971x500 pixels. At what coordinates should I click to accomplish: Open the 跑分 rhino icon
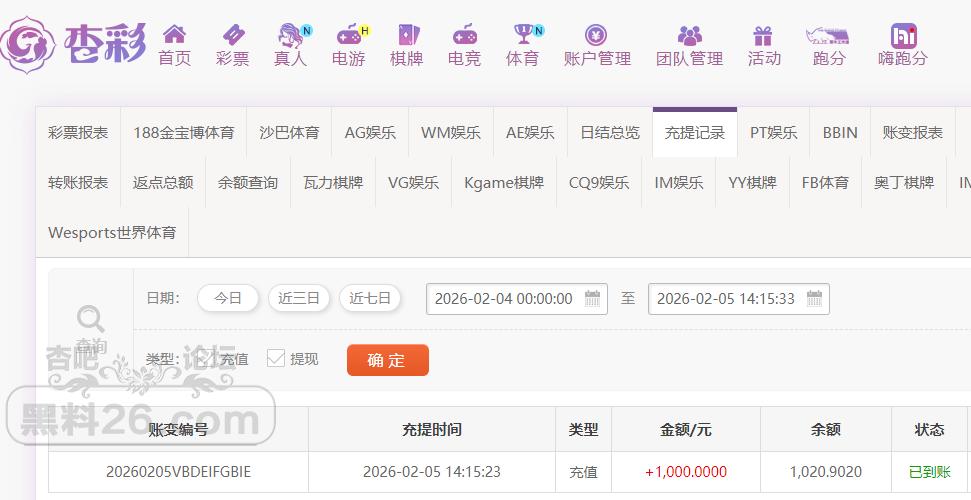coord(827,35)
